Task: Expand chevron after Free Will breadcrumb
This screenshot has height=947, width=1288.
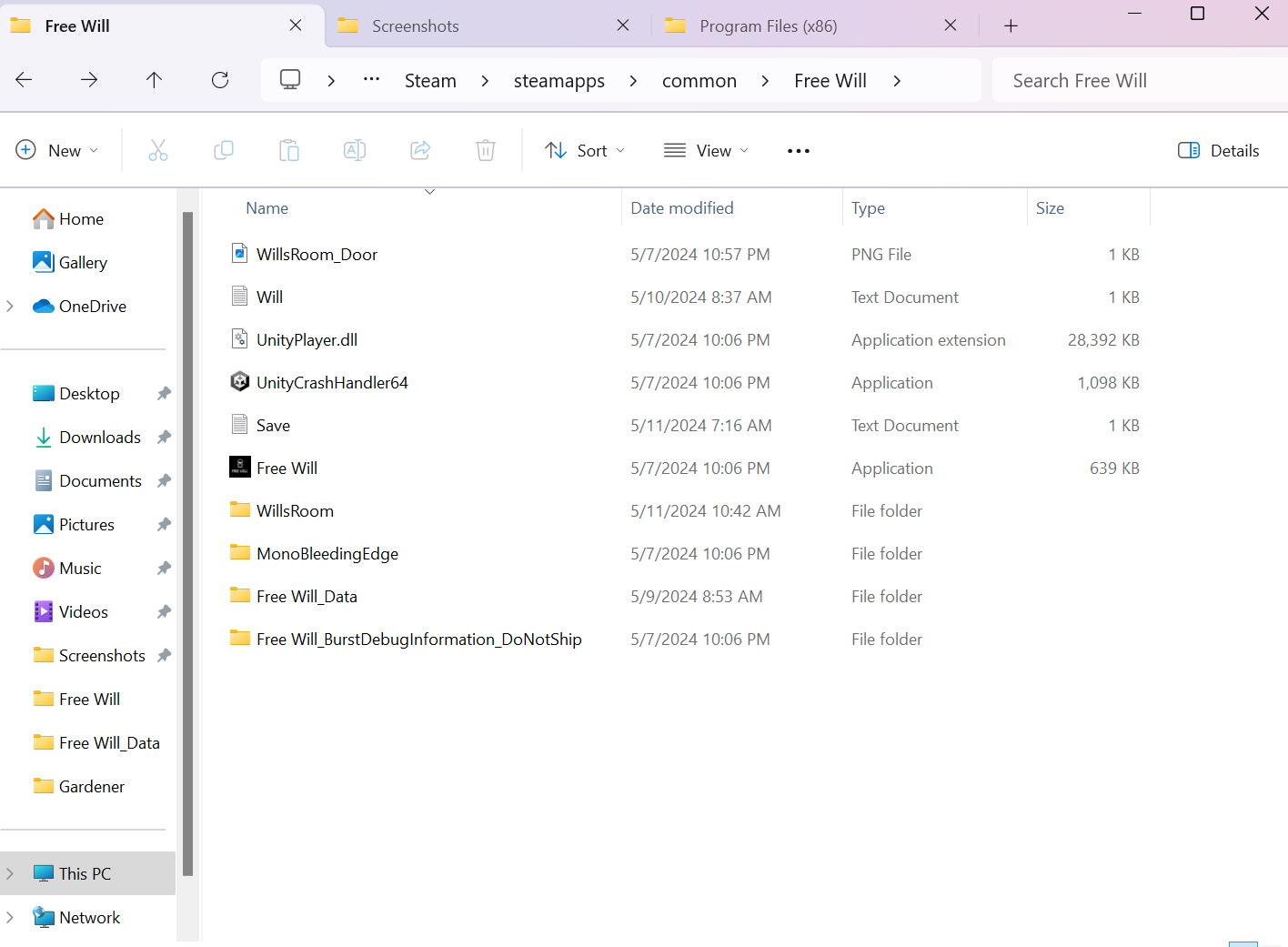Action: click(897, 80)
